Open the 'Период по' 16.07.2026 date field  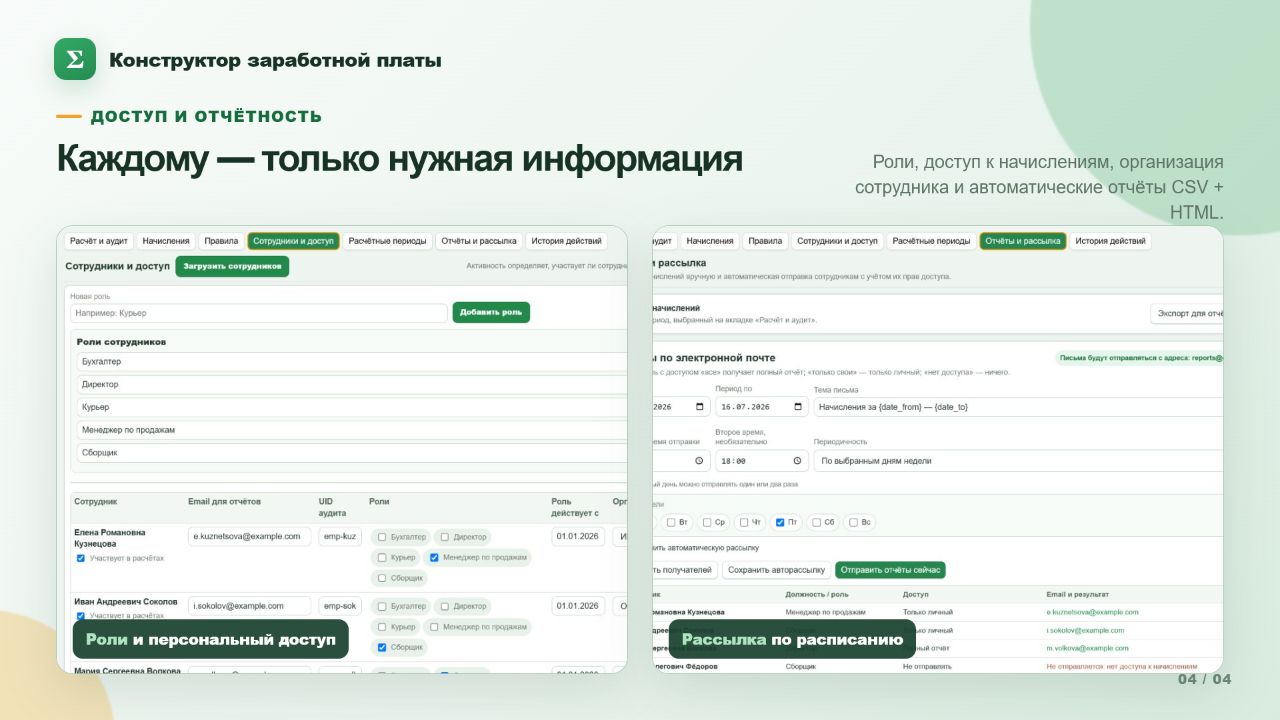click(x=760, y=407)
